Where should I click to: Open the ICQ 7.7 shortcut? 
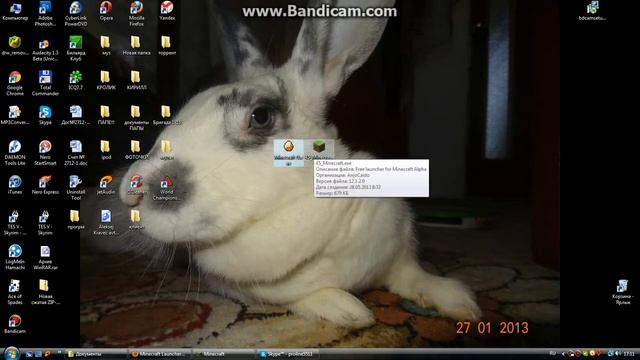tap(76, 80)
